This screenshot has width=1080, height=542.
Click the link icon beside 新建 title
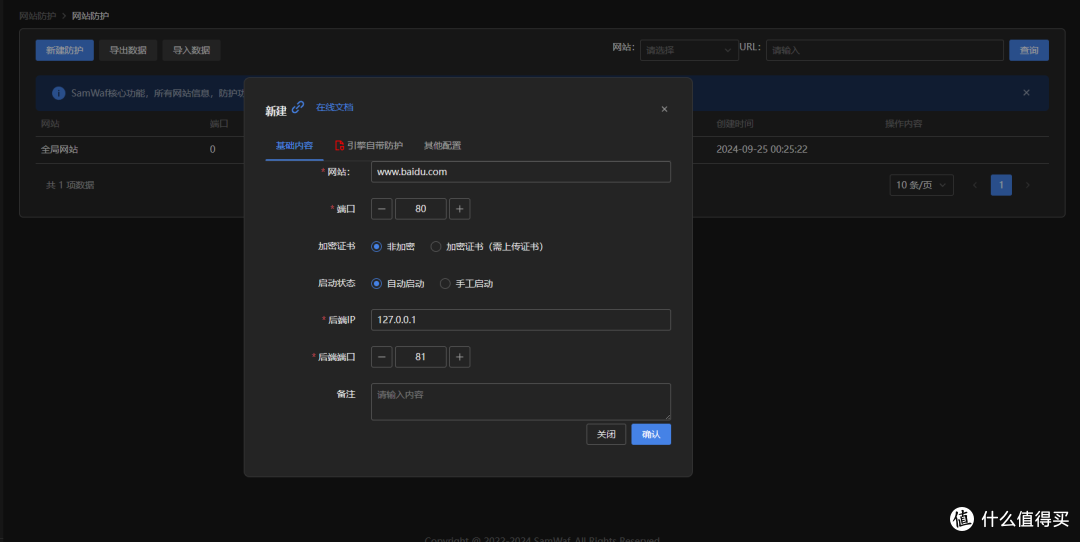coord(298,107)
